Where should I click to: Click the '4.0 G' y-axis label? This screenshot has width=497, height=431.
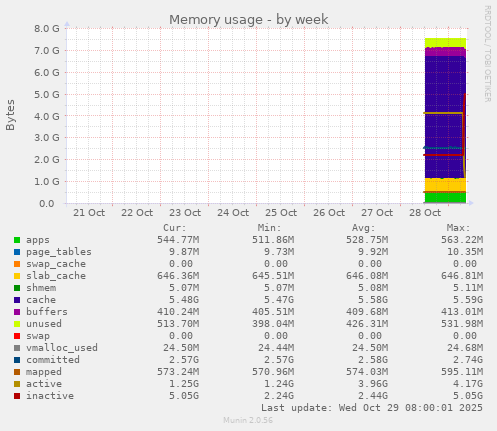click(x=47, y=116)
